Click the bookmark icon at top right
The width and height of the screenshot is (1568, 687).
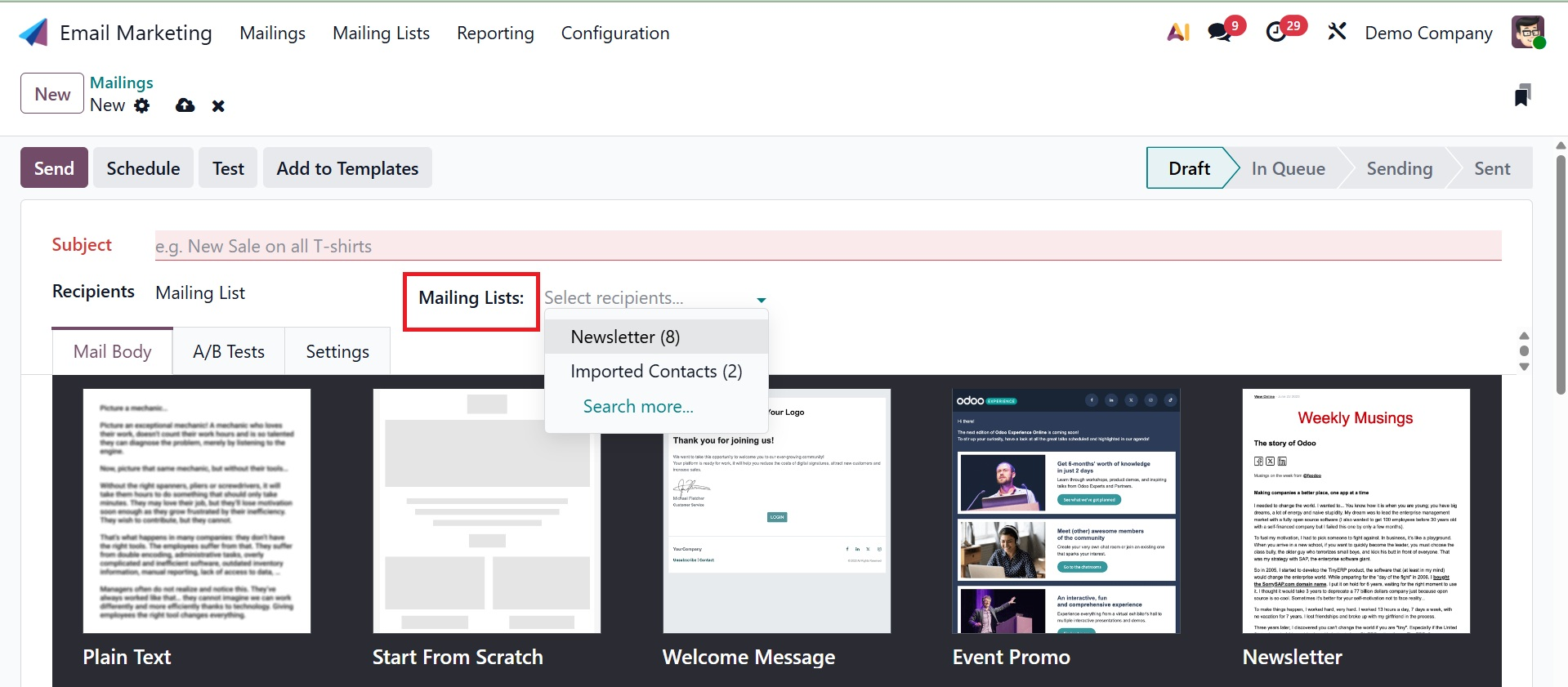[1521, 96]
